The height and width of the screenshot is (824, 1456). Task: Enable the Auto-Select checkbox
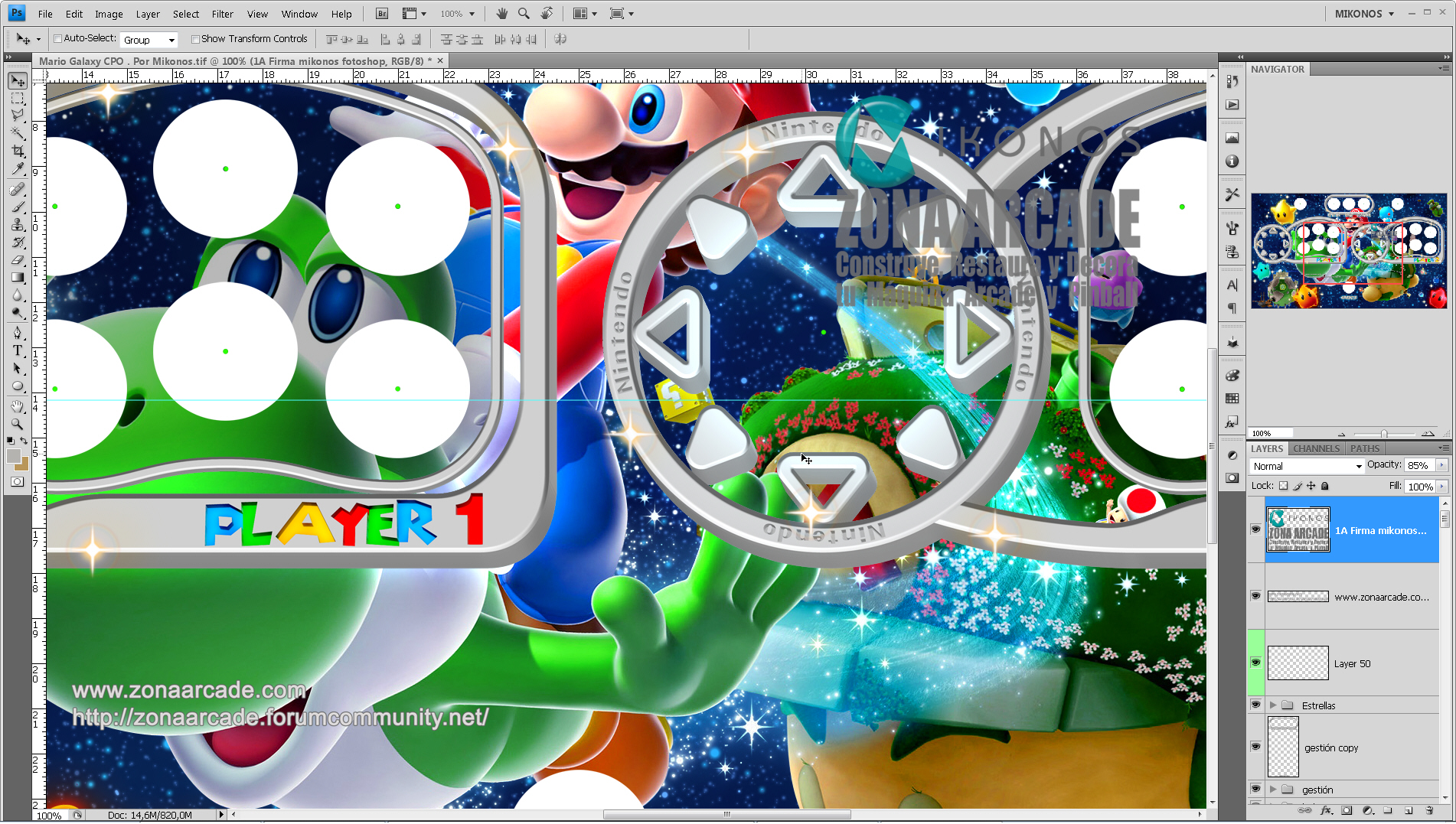point(57,38)
